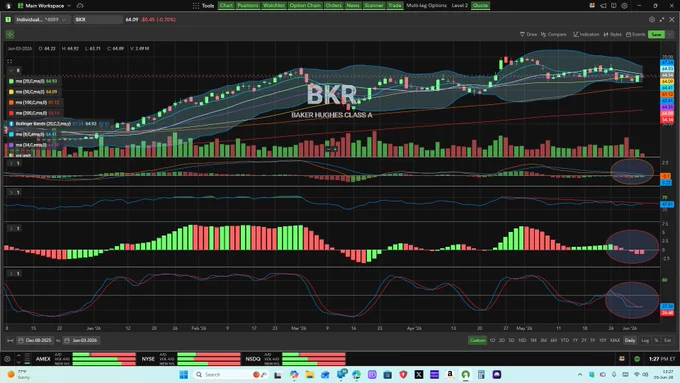Click the ma (8,C,ema,0) cyan swatch
680x383 pixels.
[x=11, y=134]
